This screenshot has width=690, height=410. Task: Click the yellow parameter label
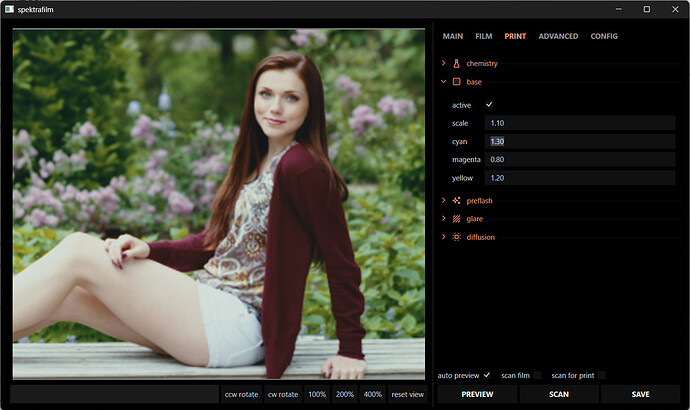click(462, 178)
